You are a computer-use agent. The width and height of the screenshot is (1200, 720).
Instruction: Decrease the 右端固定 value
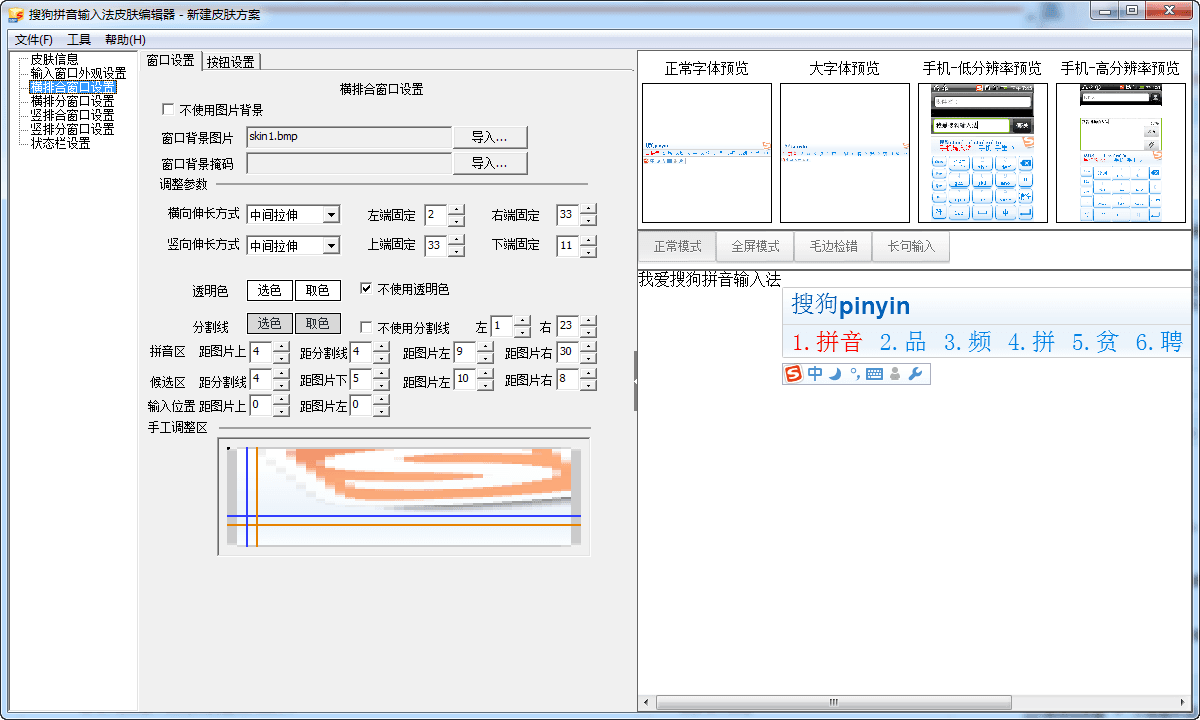[589, 221]
